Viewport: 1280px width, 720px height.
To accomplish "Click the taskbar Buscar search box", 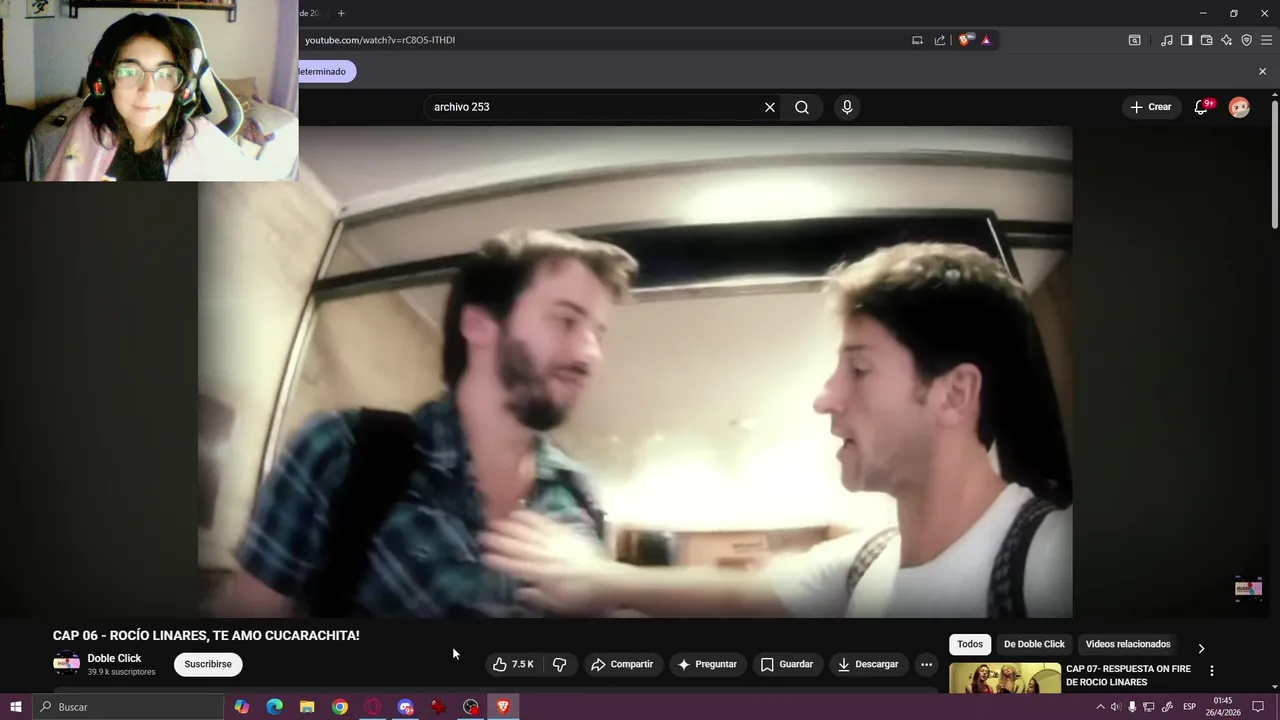I will coord(128,707).
